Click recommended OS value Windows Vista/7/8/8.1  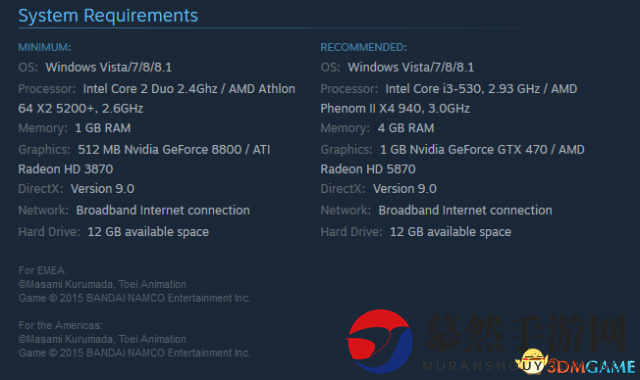pos(411,67)
